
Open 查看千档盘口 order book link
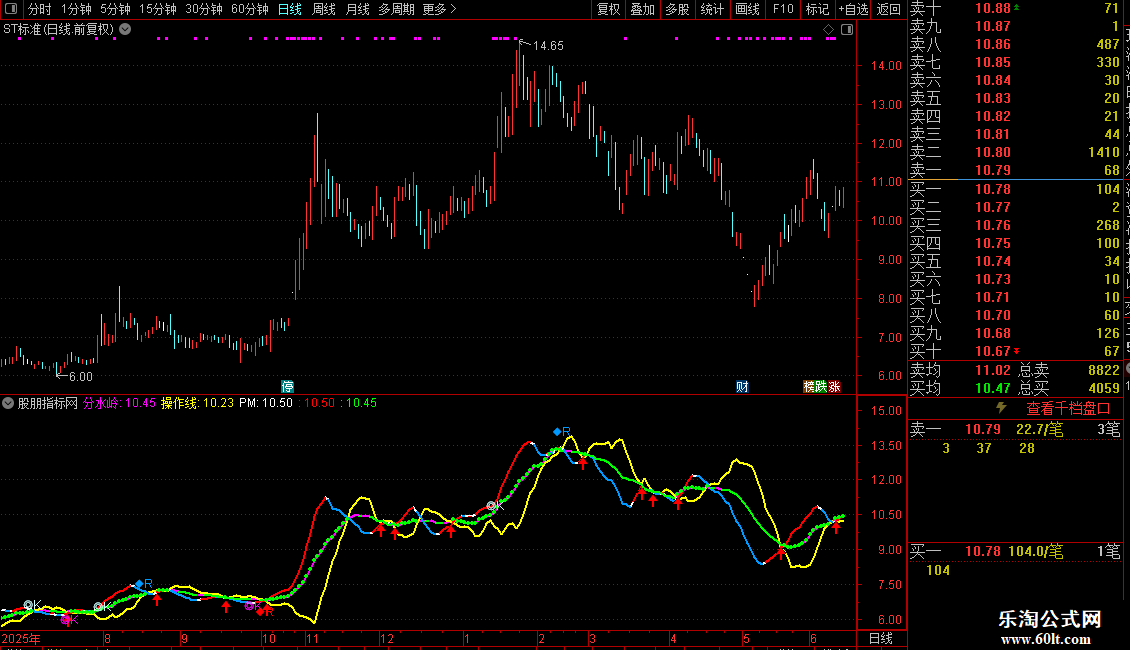coord(1068,409)
